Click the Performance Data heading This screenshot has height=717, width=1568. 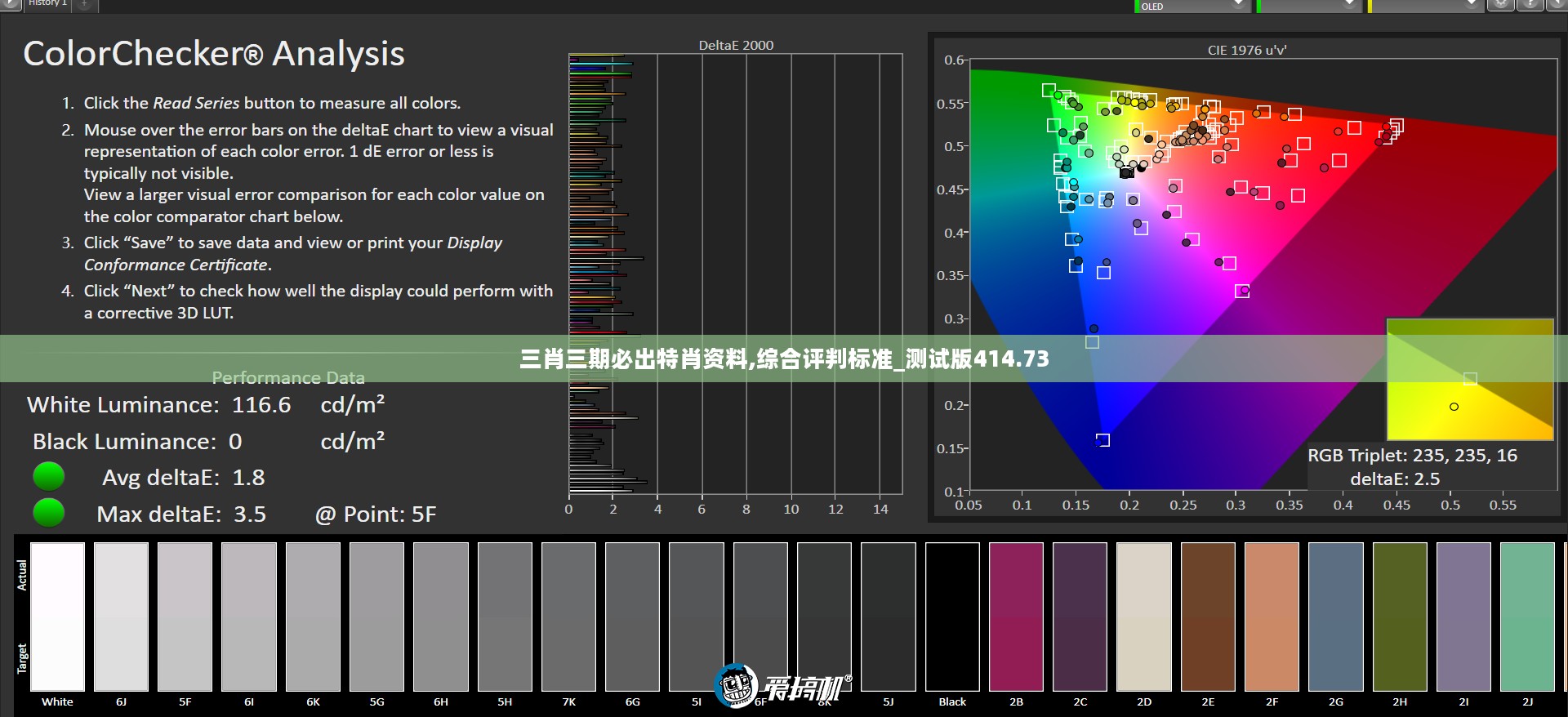click(x=288, y=378)
